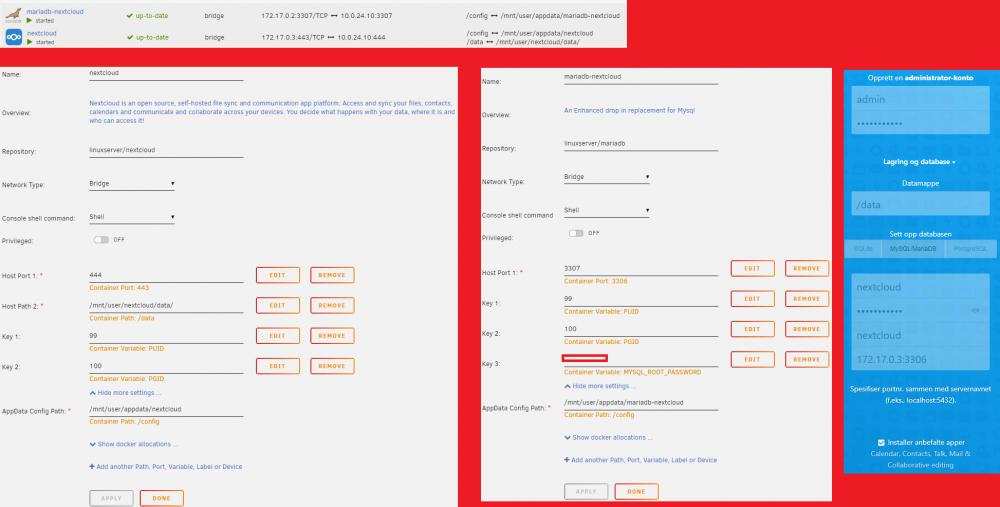Image resolution: width=1000 pixels, height=507 pixels.
Task: Click database name field above host field
Action: click(x=920, y=335)
